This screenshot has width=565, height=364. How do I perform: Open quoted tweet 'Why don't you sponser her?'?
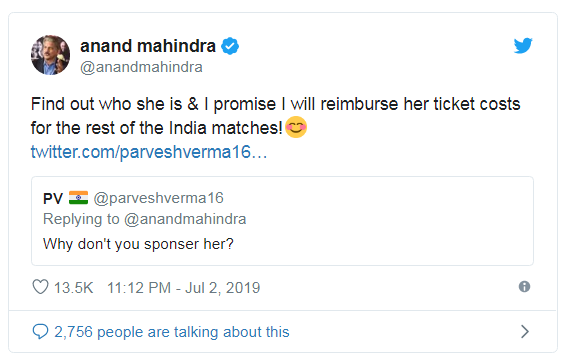click(138, 244)
